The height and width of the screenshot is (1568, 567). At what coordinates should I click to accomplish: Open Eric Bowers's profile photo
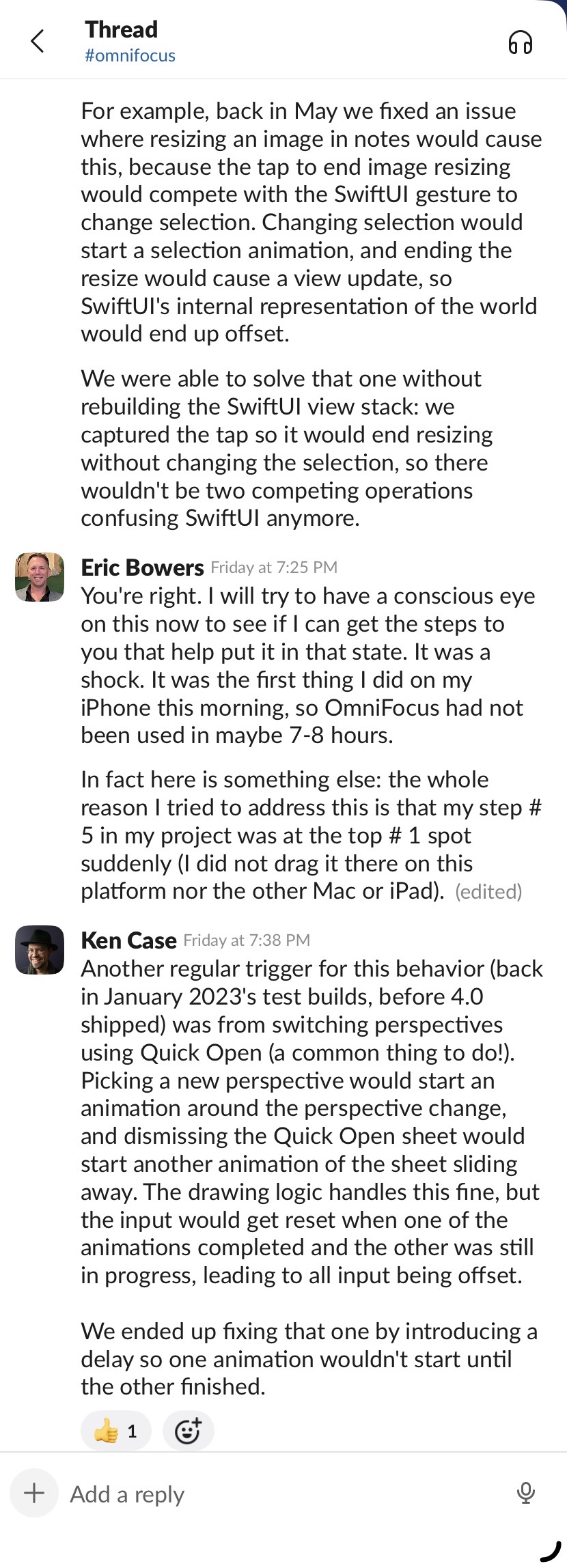pyautogui.click(x=40, y=577)
